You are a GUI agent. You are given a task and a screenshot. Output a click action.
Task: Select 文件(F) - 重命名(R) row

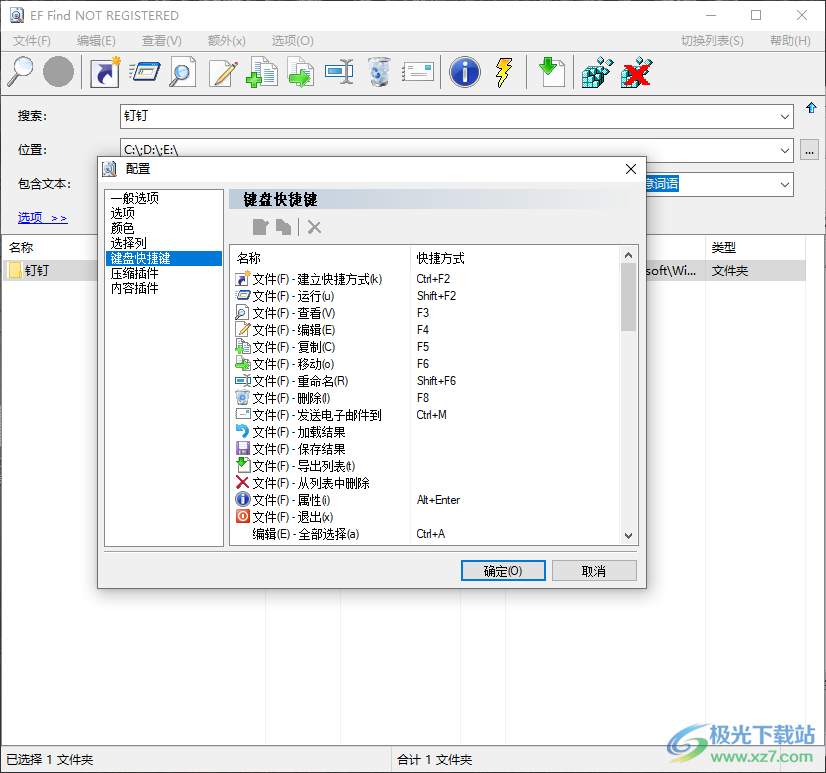pos(426,381)
